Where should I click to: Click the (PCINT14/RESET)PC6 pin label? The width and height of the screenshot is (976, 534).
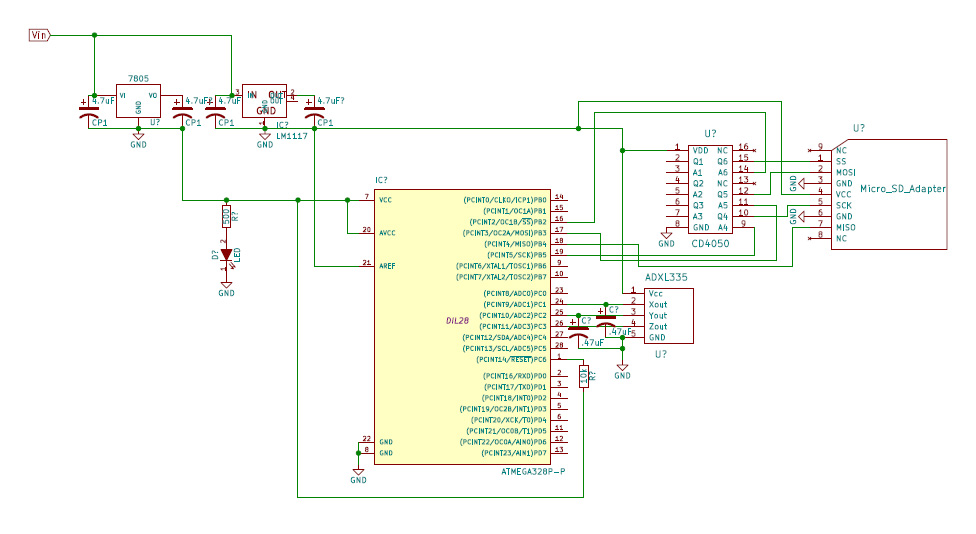[511, 360]
